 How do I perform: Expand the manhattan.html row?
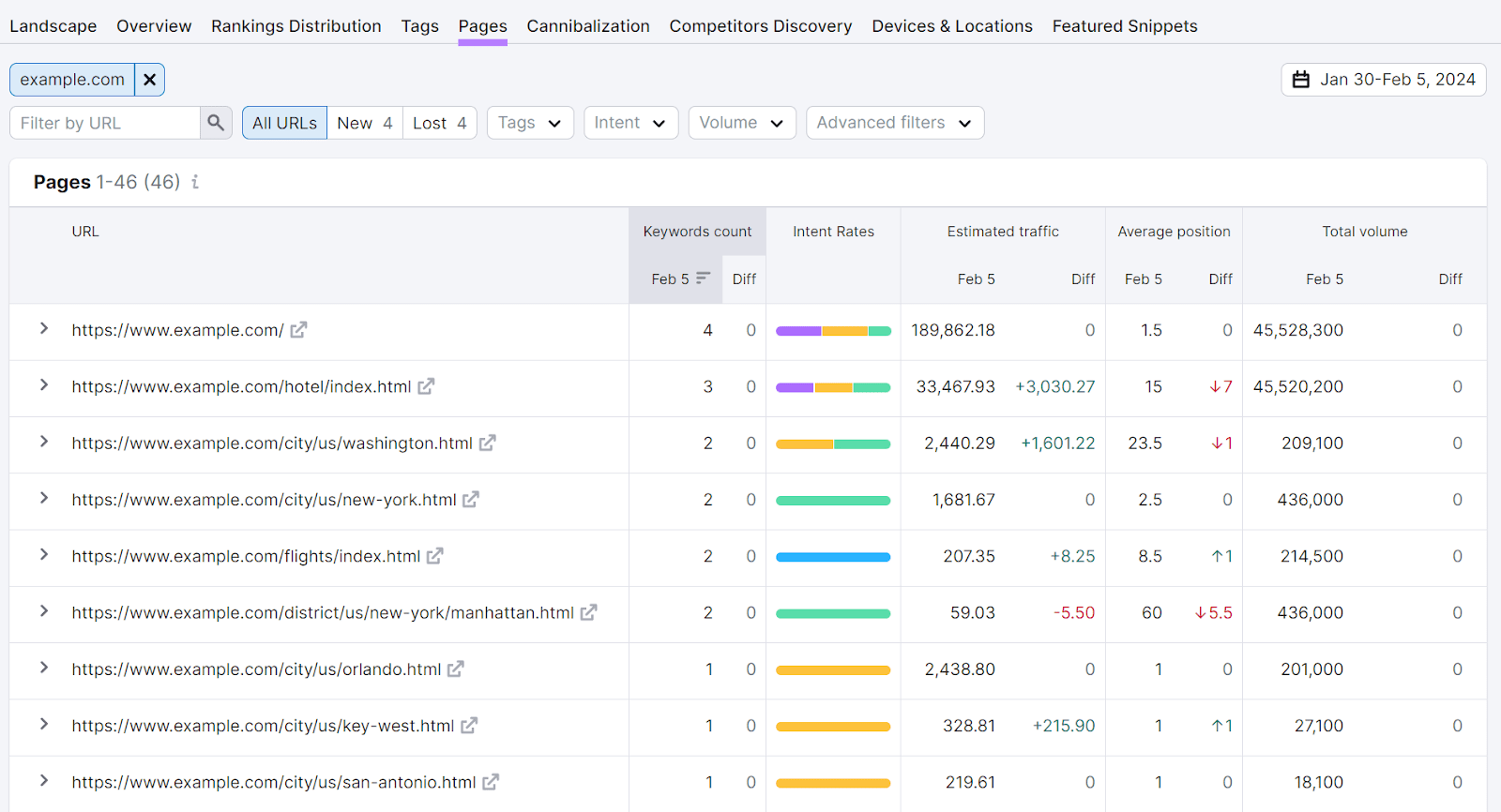(x=43, y=611)
